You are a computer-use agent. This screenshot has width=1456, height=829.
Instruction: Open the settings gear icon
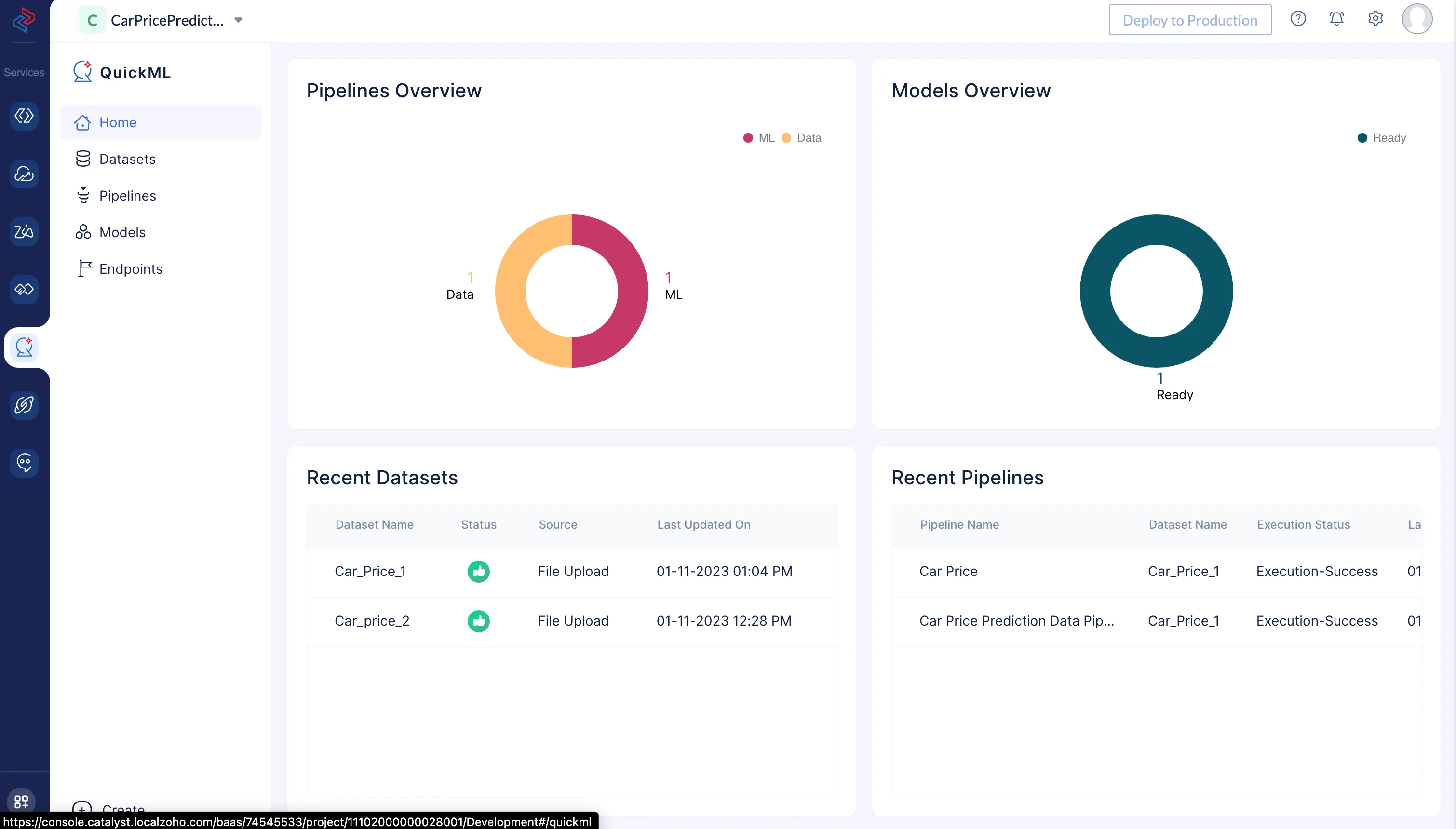(1375, 19)
